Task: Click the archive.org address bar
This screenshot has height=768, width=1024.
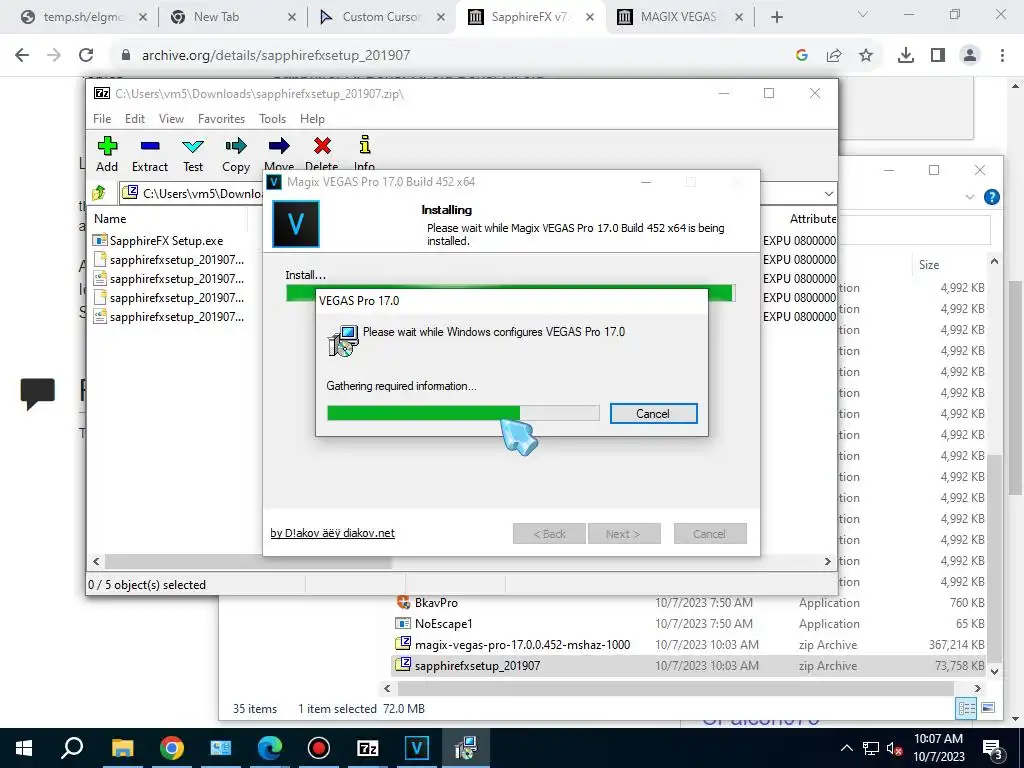Action: click(451, 55)
